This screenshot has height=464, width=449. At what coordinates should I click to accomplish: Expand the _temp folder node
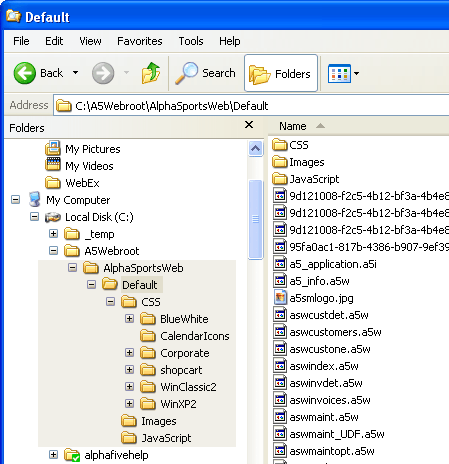click(x=53, y=233)
